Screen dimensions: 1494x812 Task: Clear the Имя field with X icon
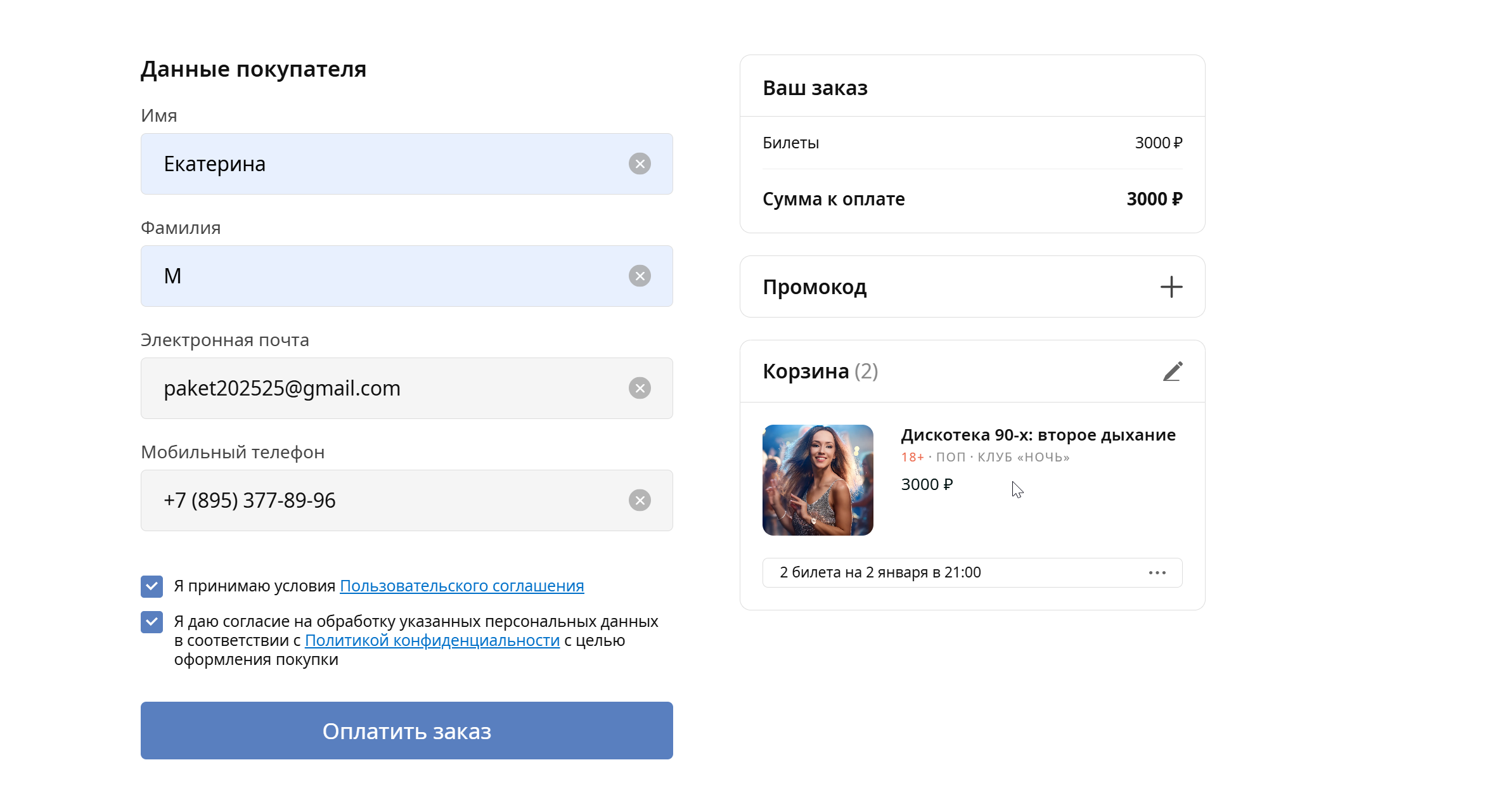640,164
